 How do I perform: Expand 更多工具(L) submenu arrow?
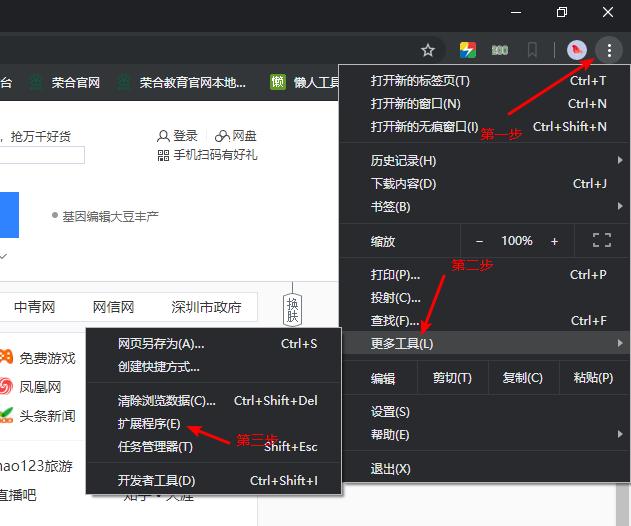click(x=620, y=343)
